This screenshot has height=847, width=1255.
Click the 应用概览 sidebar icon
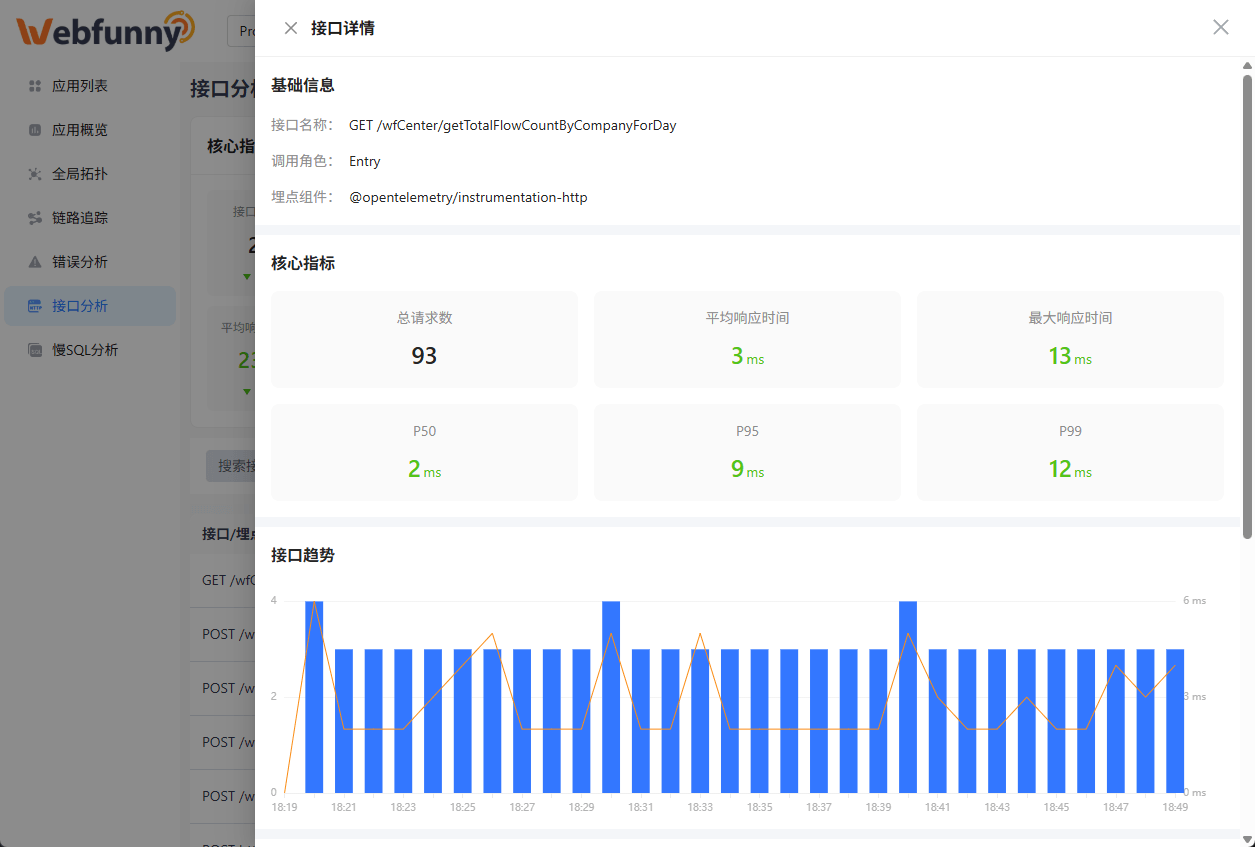point(35,130)
